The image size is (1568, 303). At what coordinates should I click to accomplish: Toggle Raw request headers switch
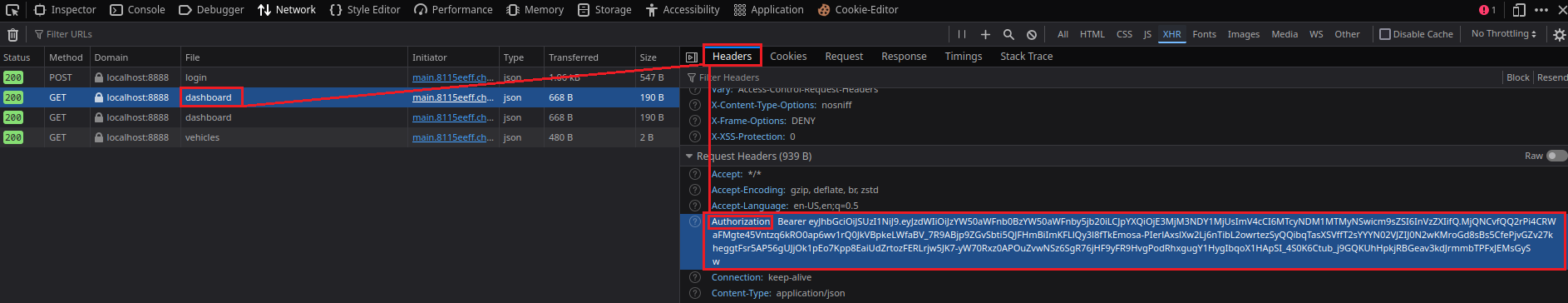click(x=1556, y=156)
